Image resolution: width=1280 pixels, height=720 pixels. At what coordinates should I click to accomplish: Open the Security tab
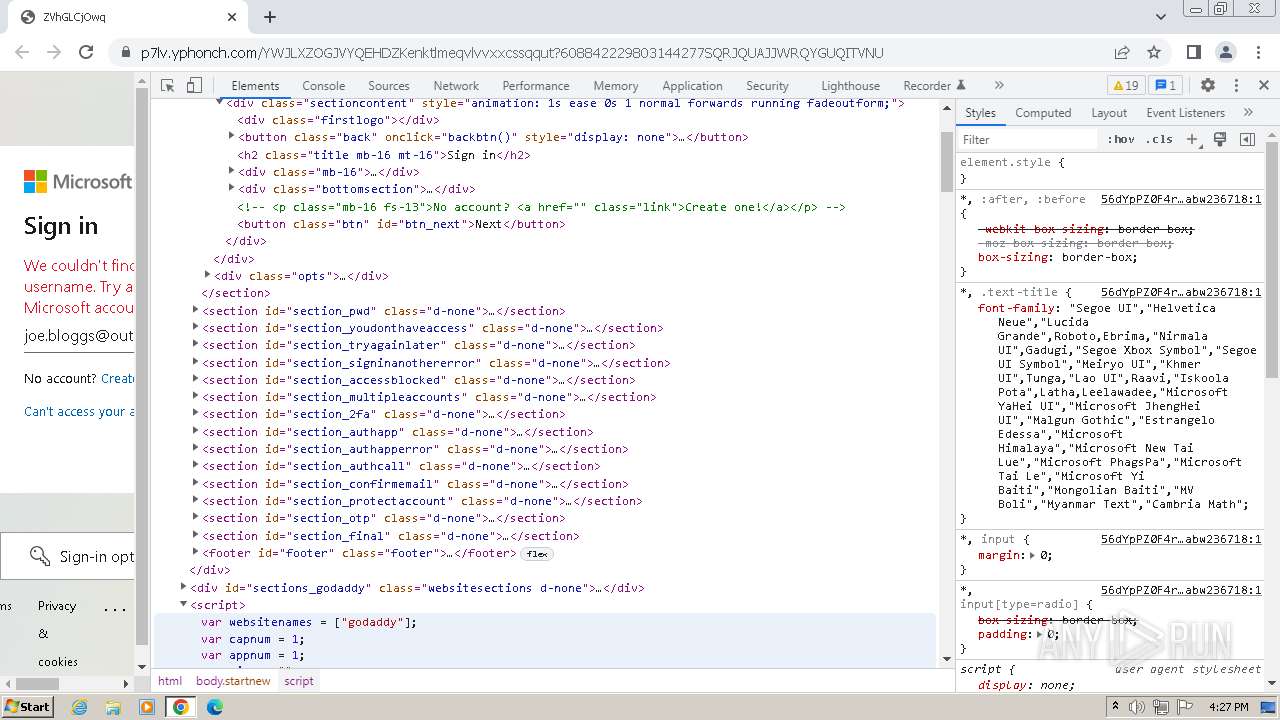click(x=767, y=86)
